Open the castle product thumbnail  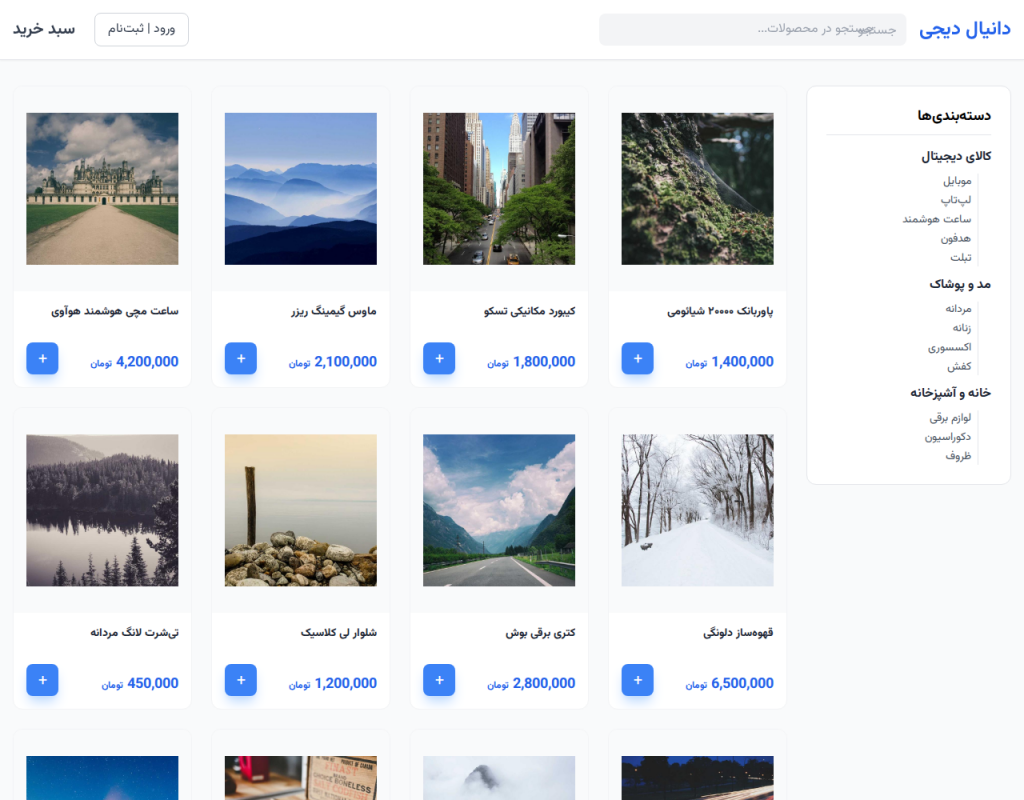click(x=102, y=189)
